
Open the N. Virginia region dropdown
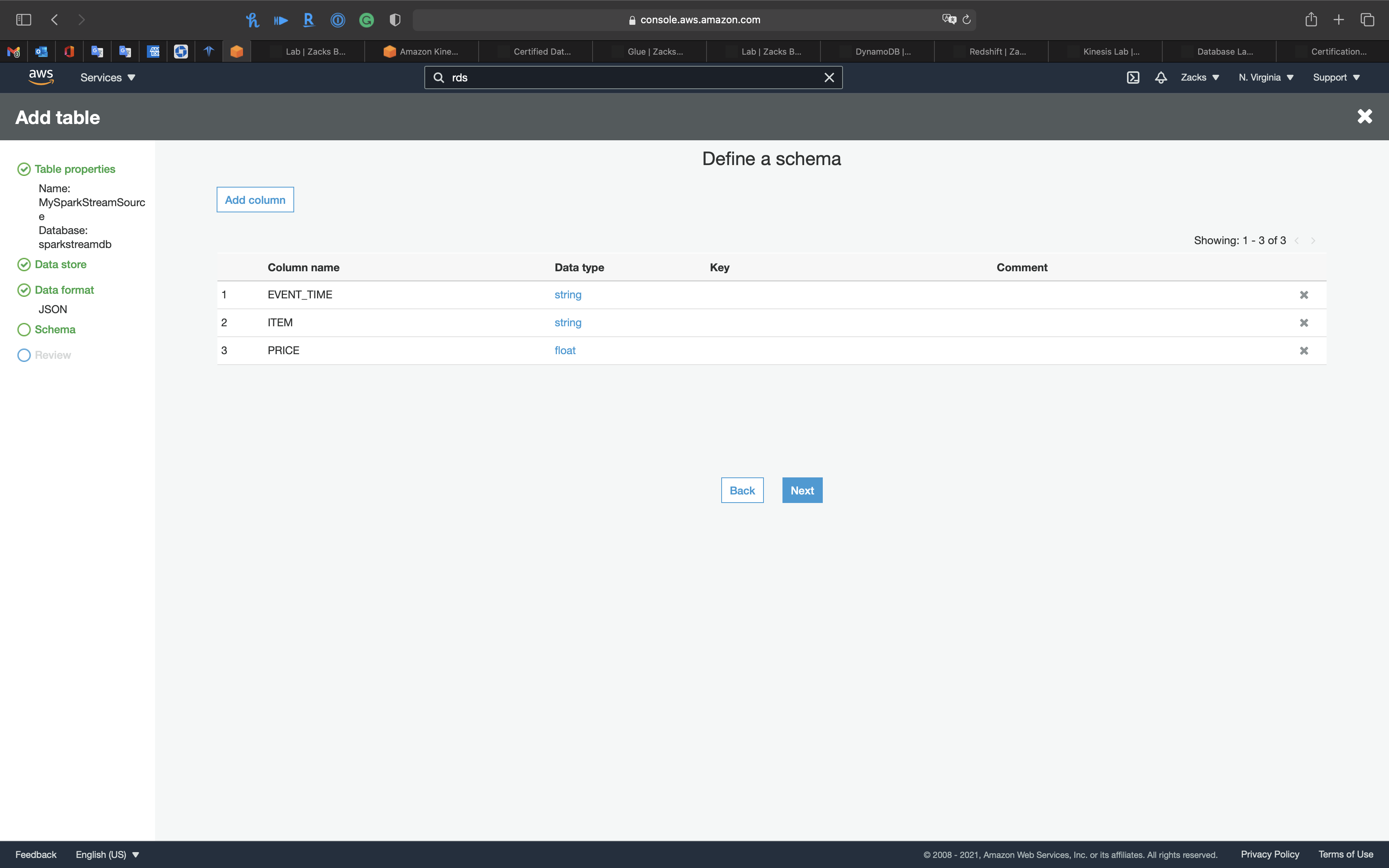point(1266,77)
